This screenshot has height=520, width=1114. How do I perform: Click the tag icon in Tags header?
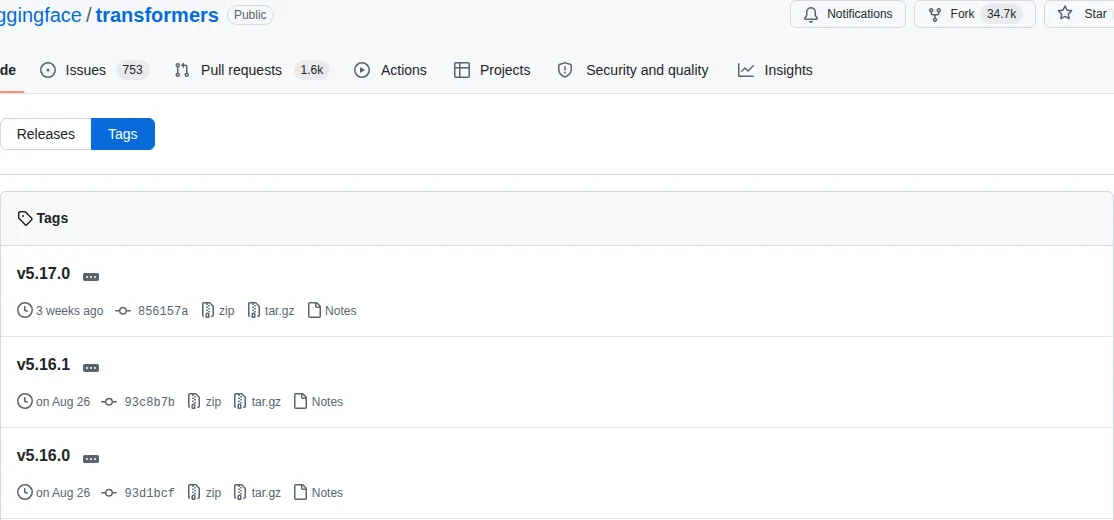coord(25,218)
